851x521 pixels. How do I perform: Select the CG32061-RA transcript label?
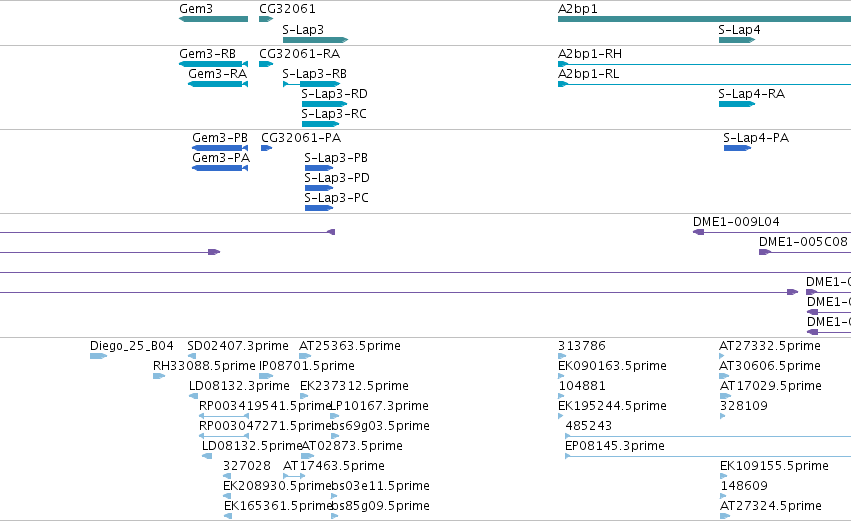(x=300, y=54)
